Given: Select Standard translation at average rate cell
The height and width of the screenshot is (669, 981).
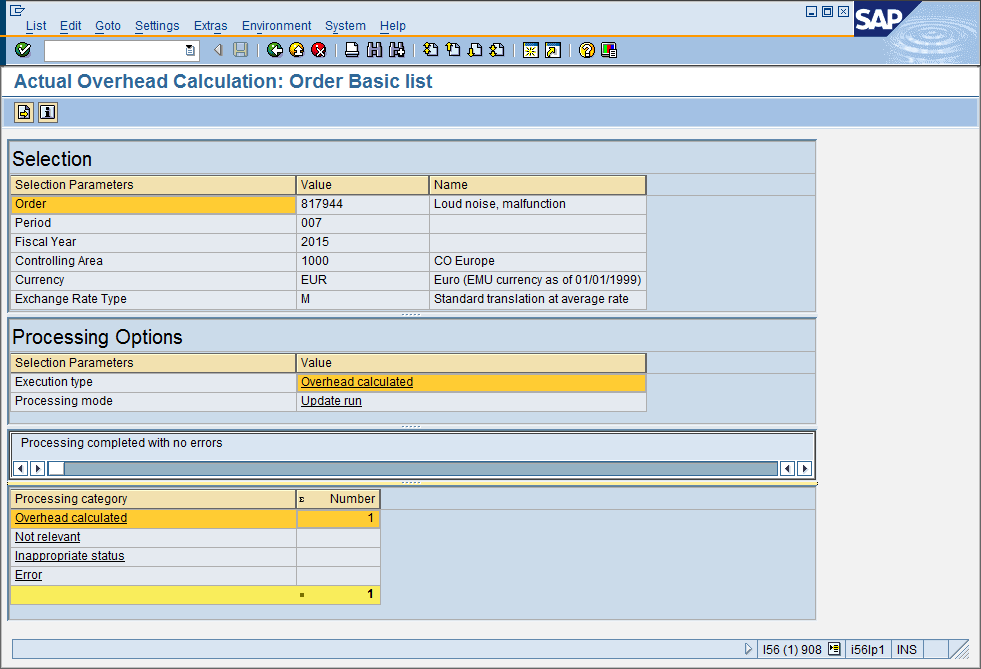Looking at the screenshot, I should (x=537, y=299).
